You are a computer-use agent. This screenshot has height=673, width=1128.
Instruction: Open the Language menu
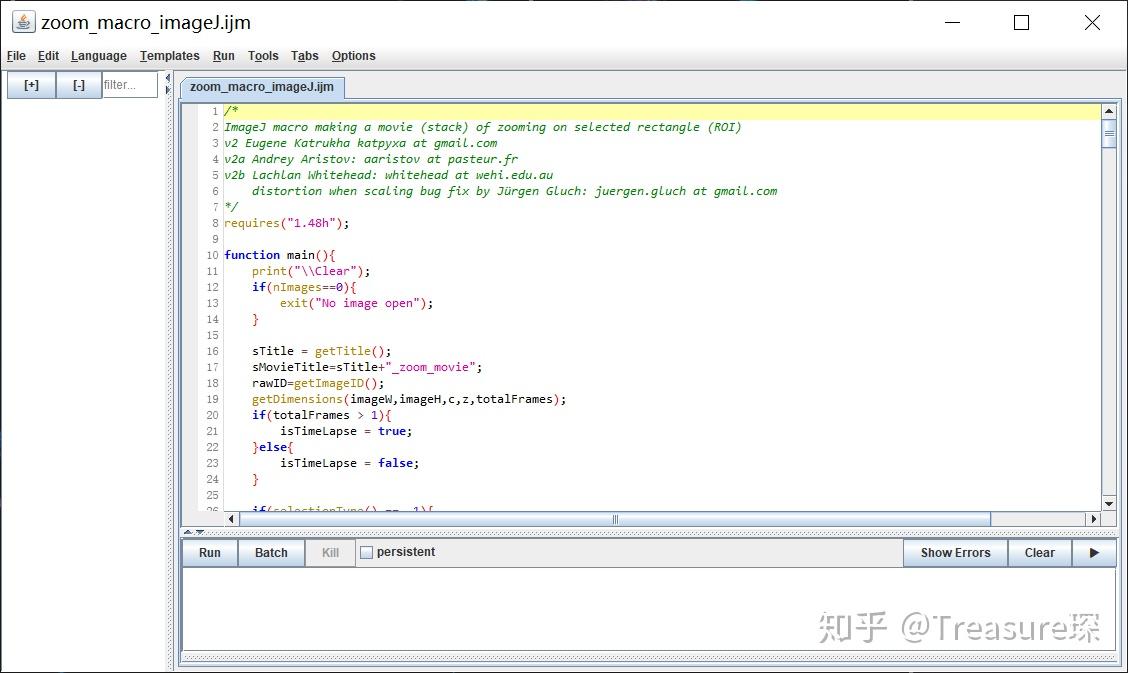tap(99, 56)
